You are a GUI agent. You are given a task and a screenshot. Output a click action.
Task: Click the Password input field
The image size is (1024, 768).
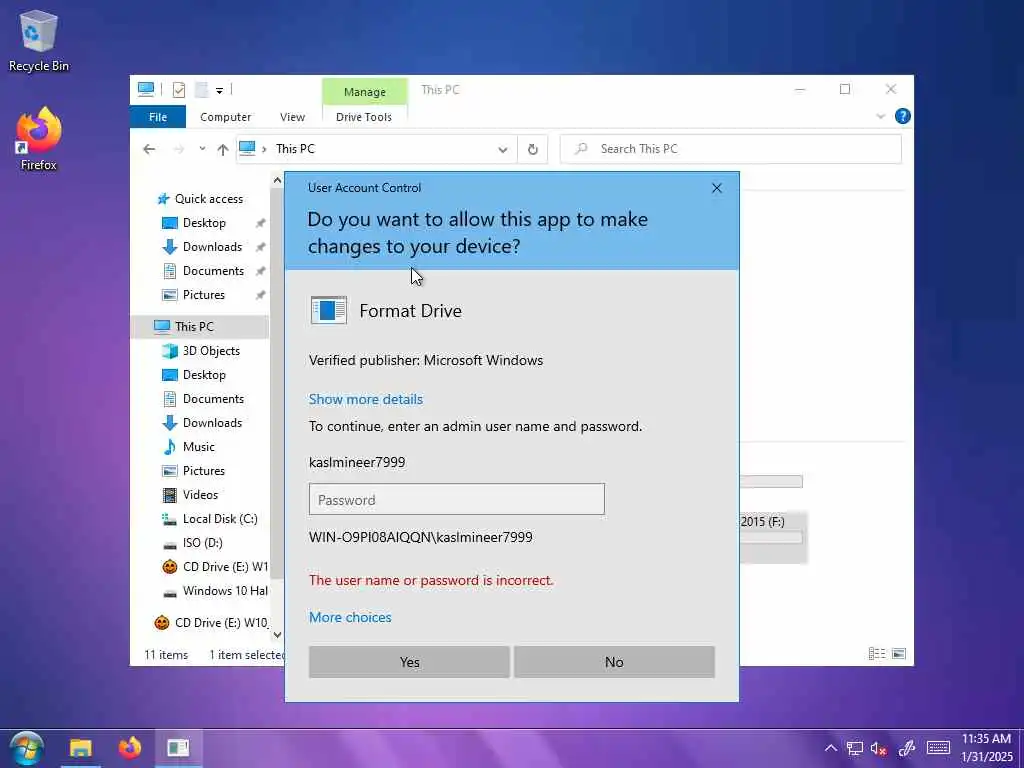[456, 499]
